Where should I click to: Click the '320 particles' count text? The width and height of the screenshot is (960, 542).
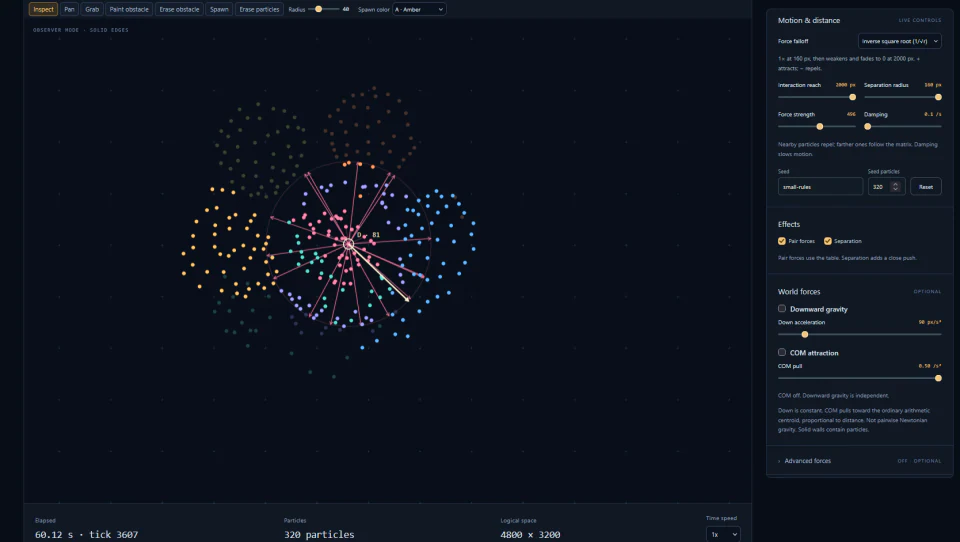[319, 534]
